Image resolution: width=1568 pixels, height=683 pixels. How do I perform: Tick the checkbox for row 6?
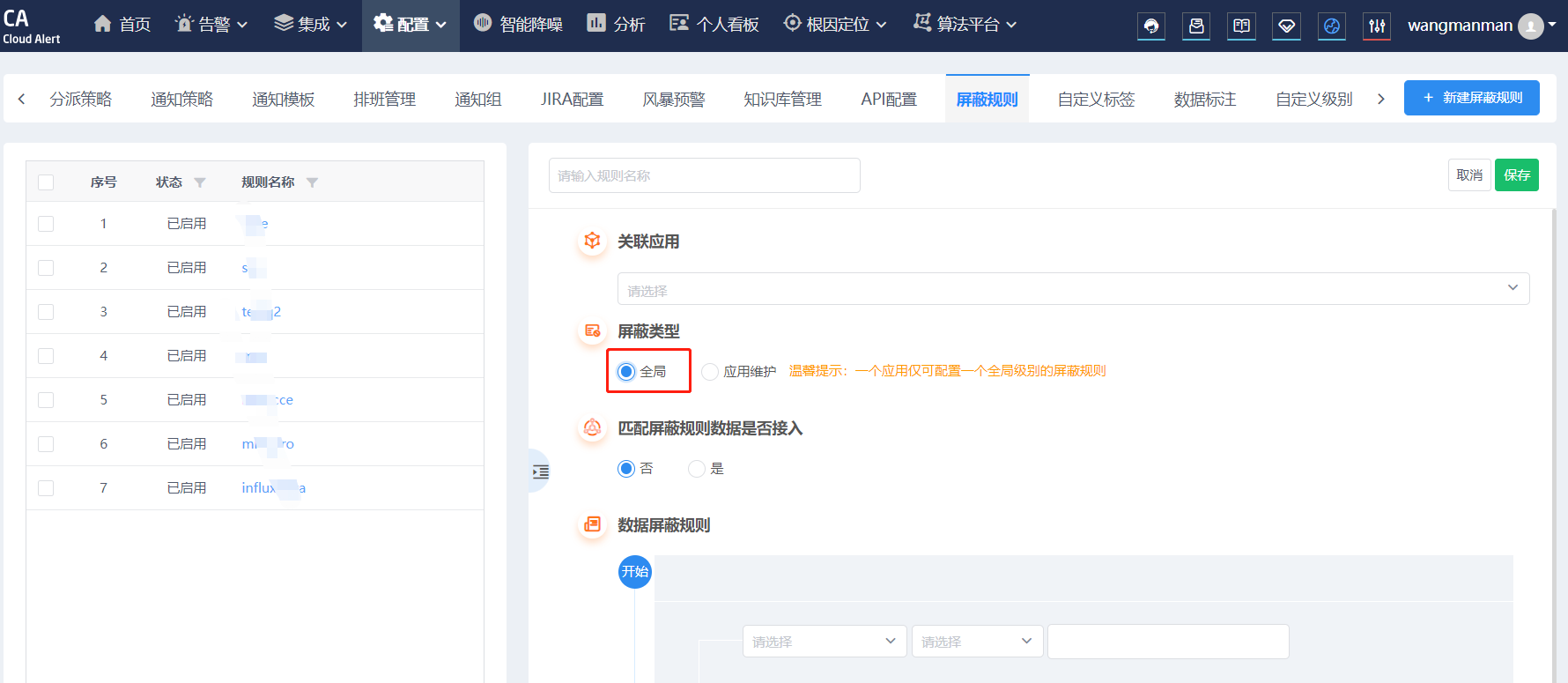(46, 444)
